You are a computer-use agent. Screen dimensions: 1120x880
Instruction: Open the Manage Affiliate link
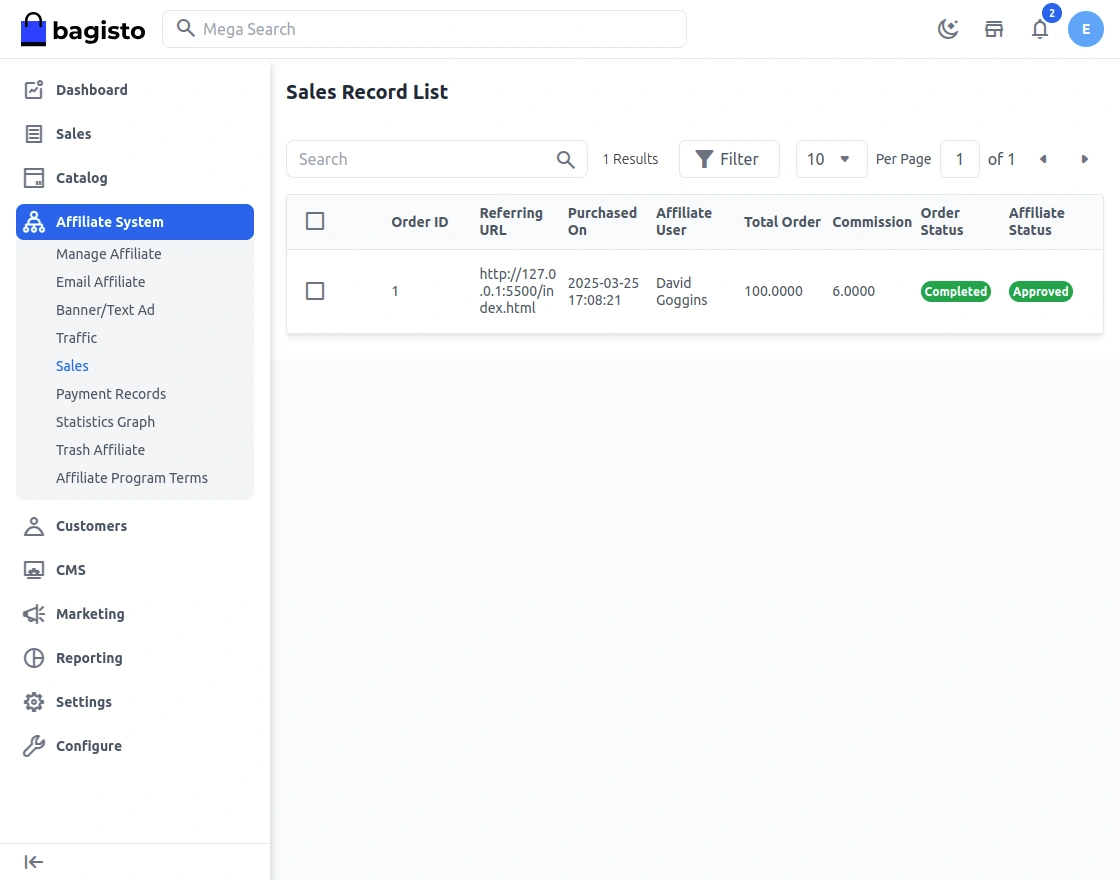click(108, 253)
